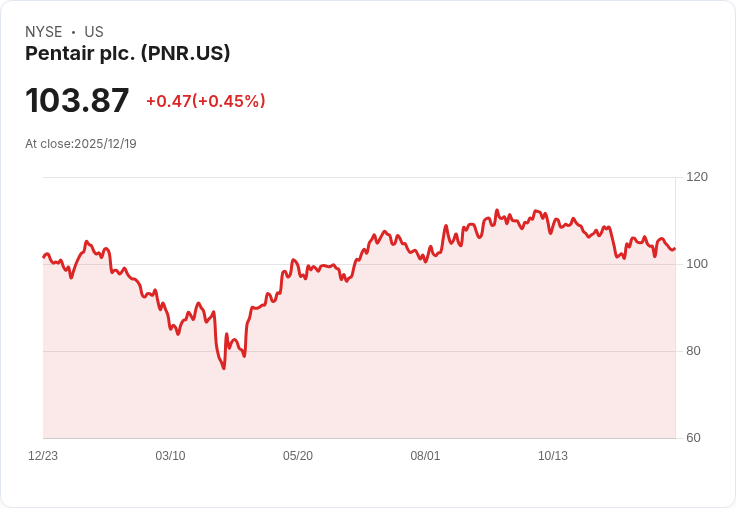Screen dimensions: 736x508
Task: Click the chart's highest peak near 112
Action: click(497, 210)
